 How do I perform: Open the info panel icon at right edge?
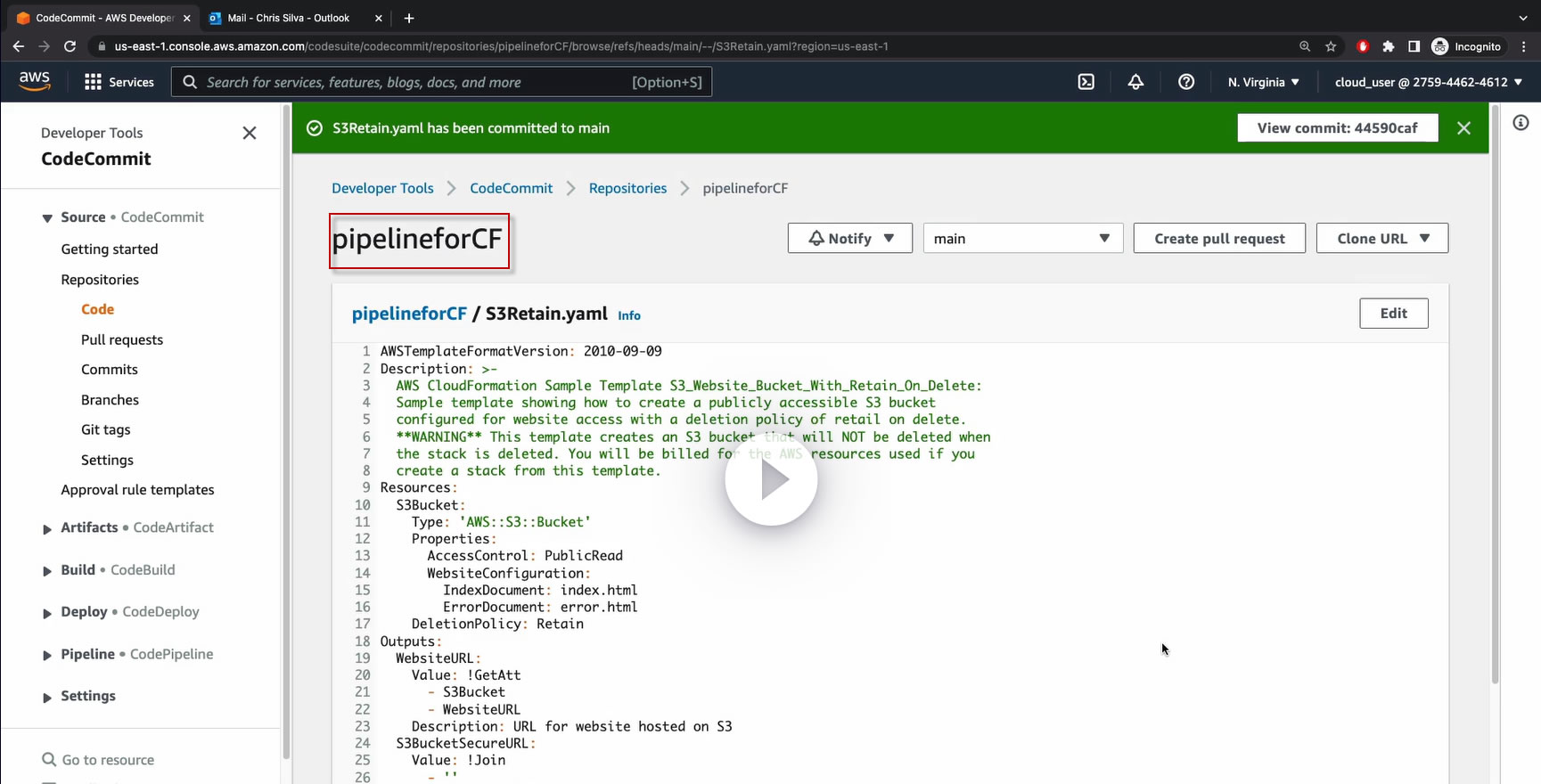click(1521, 123)
